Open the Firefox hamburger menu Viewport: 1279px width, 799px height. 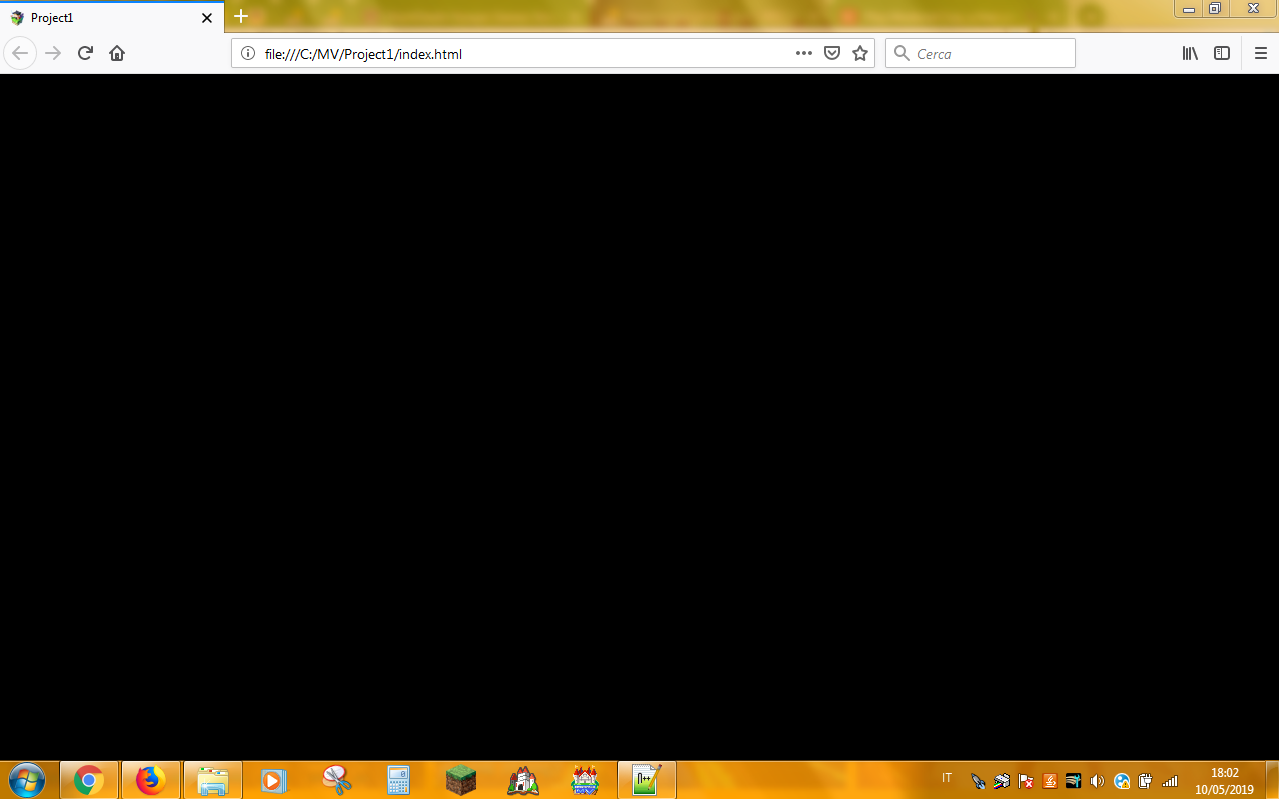tap(1260, 53)
